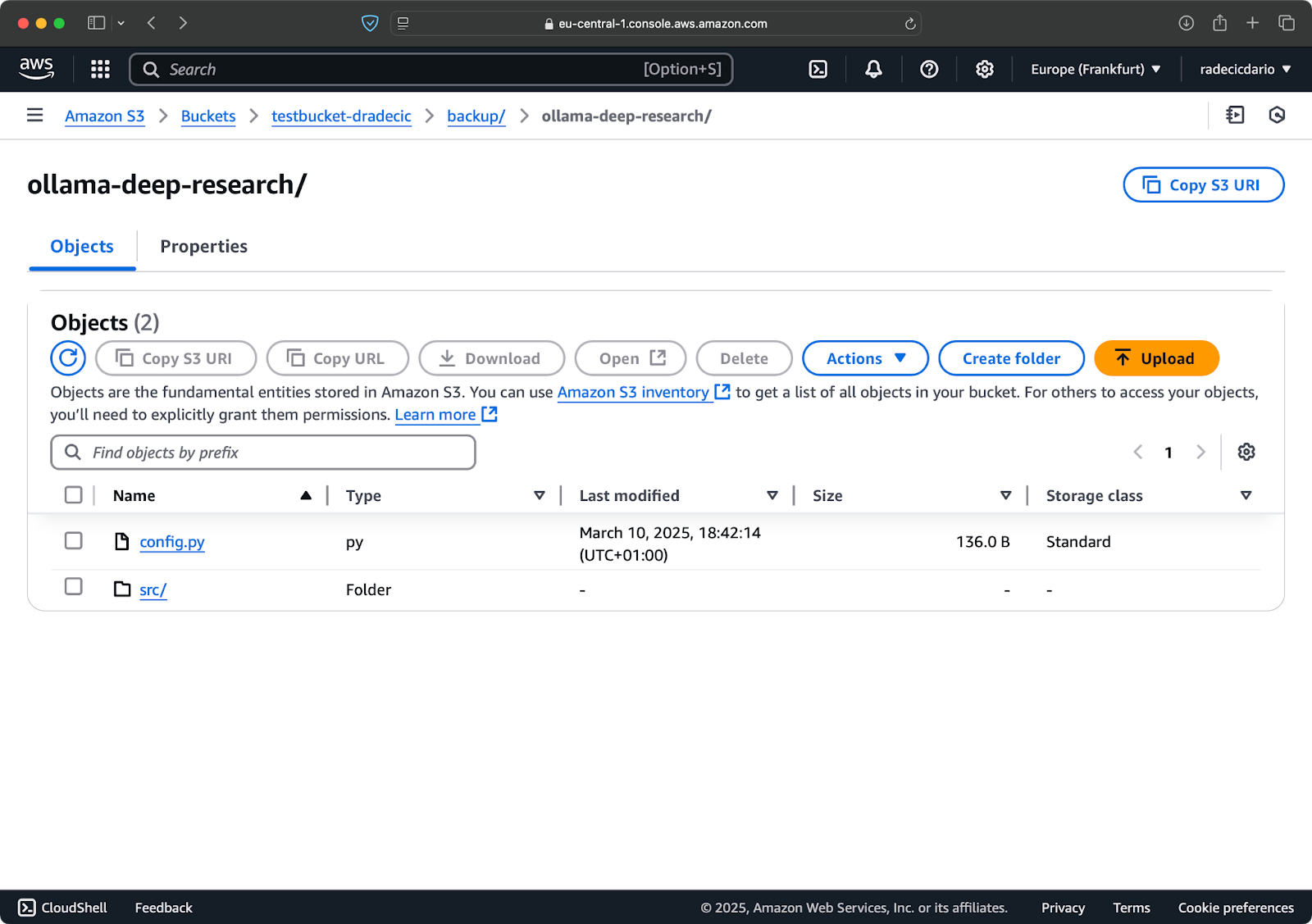Focus the AWS Search field
The image size is (1312, 924).
click(x=430, y=69)
